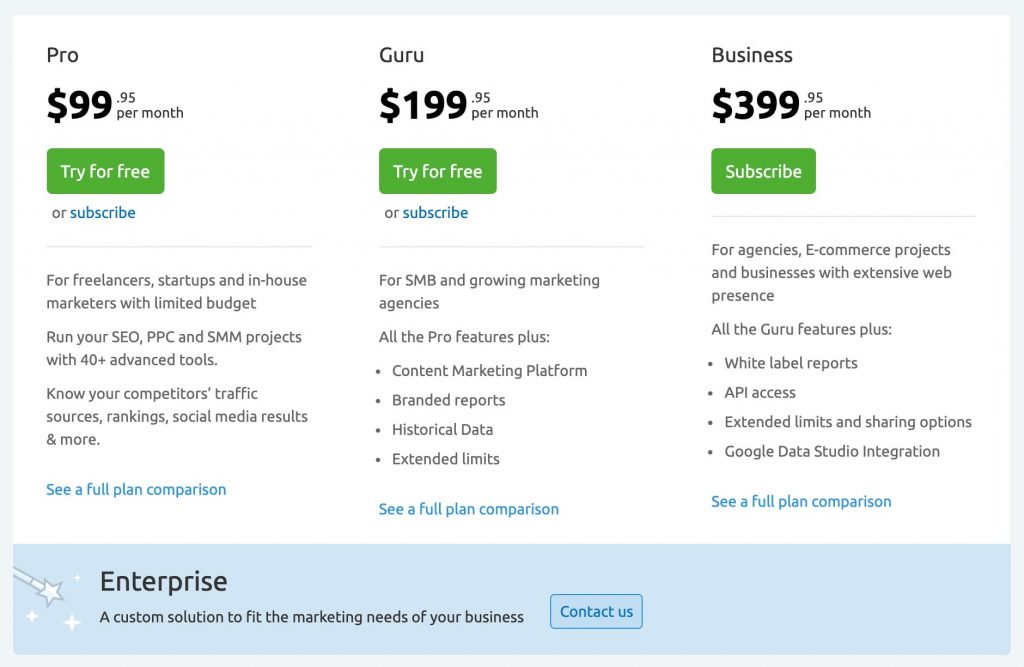Click the Contact us button for Enterprise
The image size is (1024, 667).
[x=596, y=612]
